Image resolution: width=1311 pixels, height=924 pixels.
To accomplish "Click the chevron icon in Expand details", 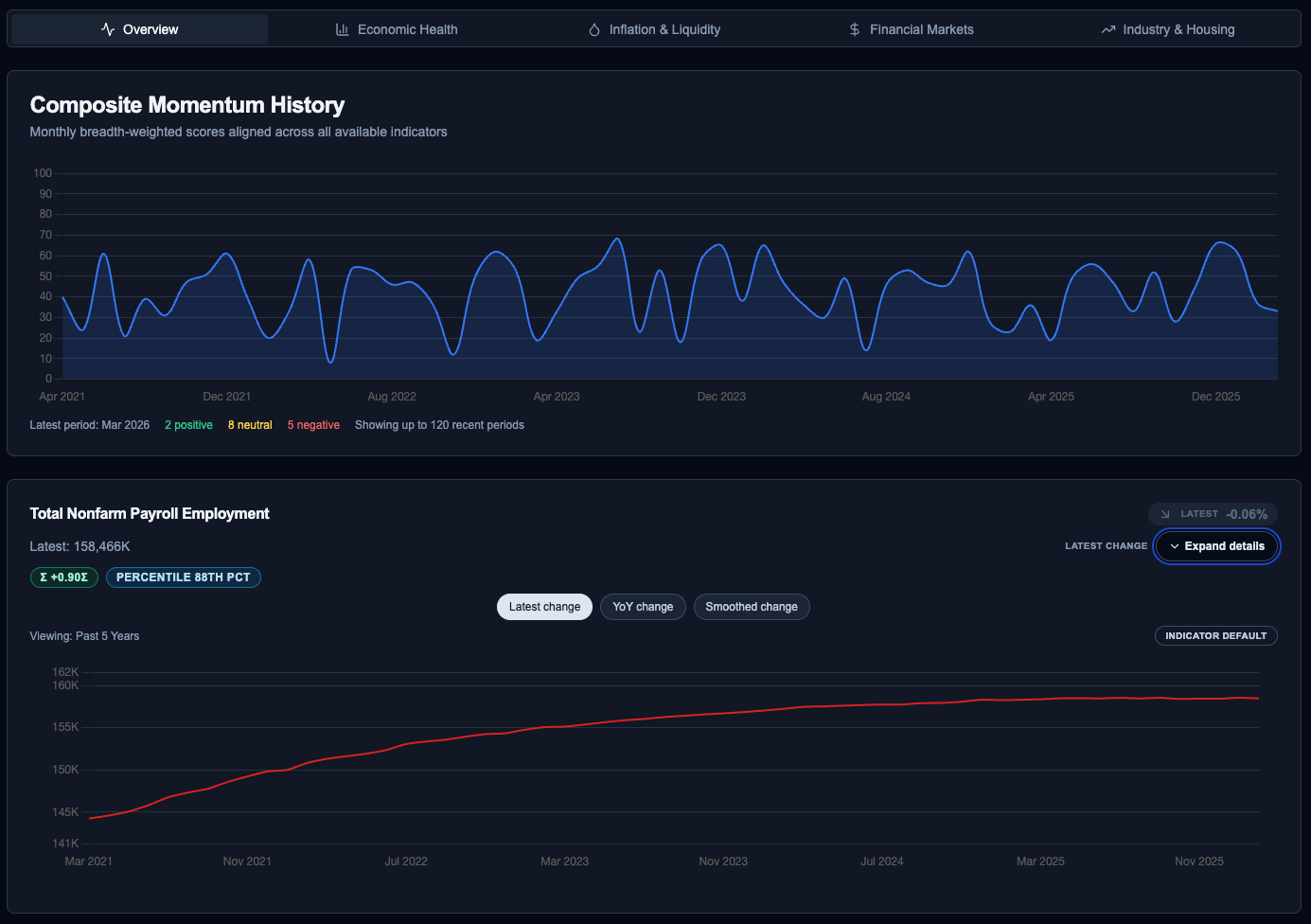I will [1175, 546].
